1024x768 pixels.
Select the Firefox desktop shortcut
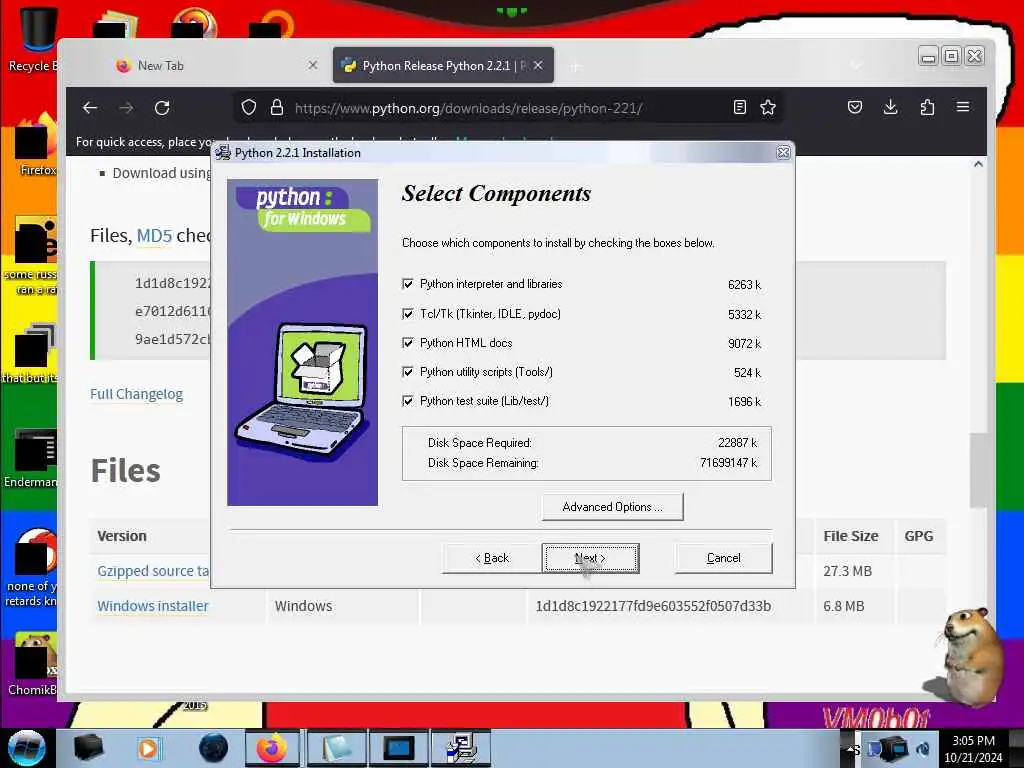click(x=34, y=145)
